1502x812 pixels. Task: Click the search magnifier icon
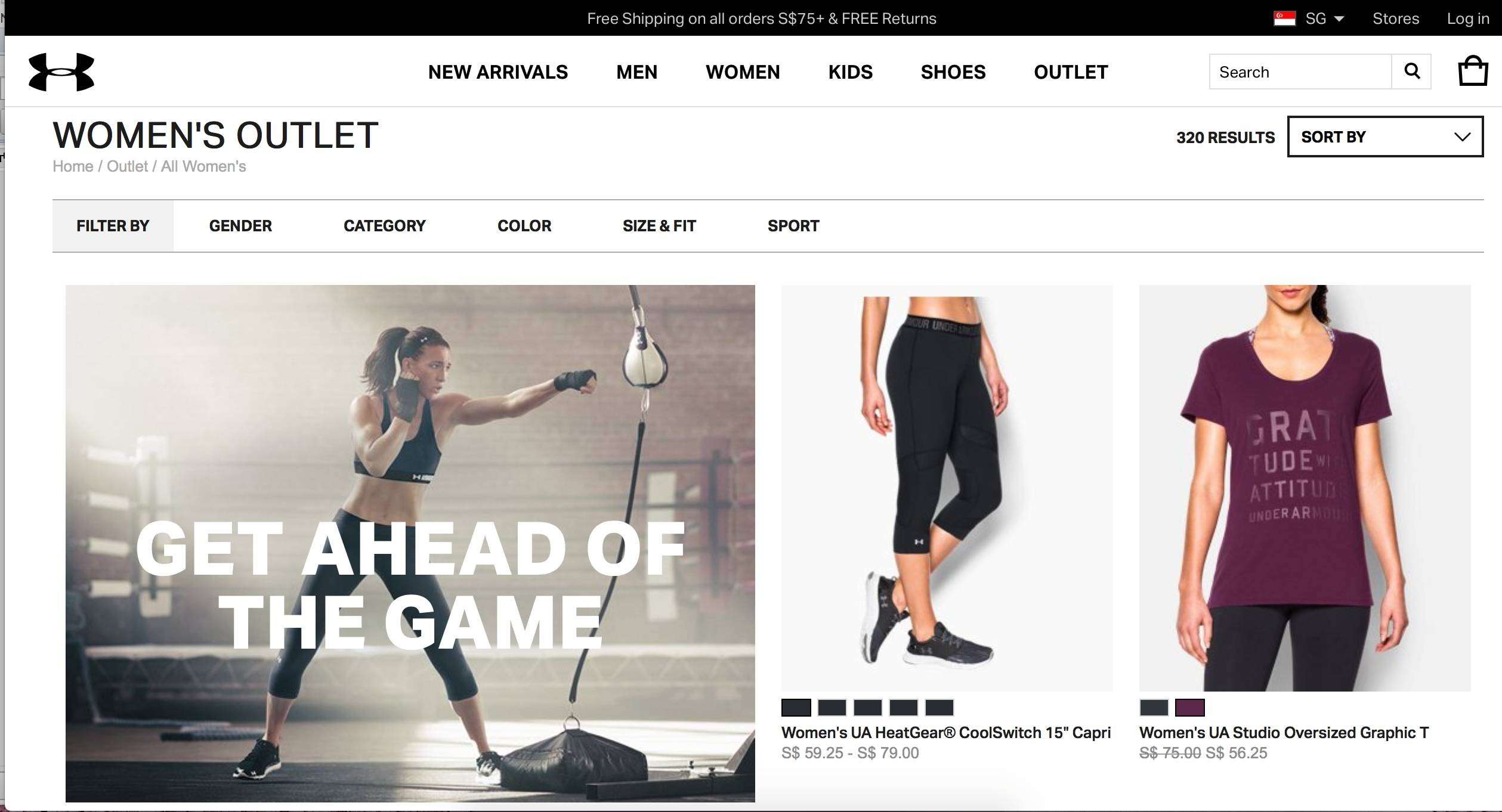[1411, 72]
